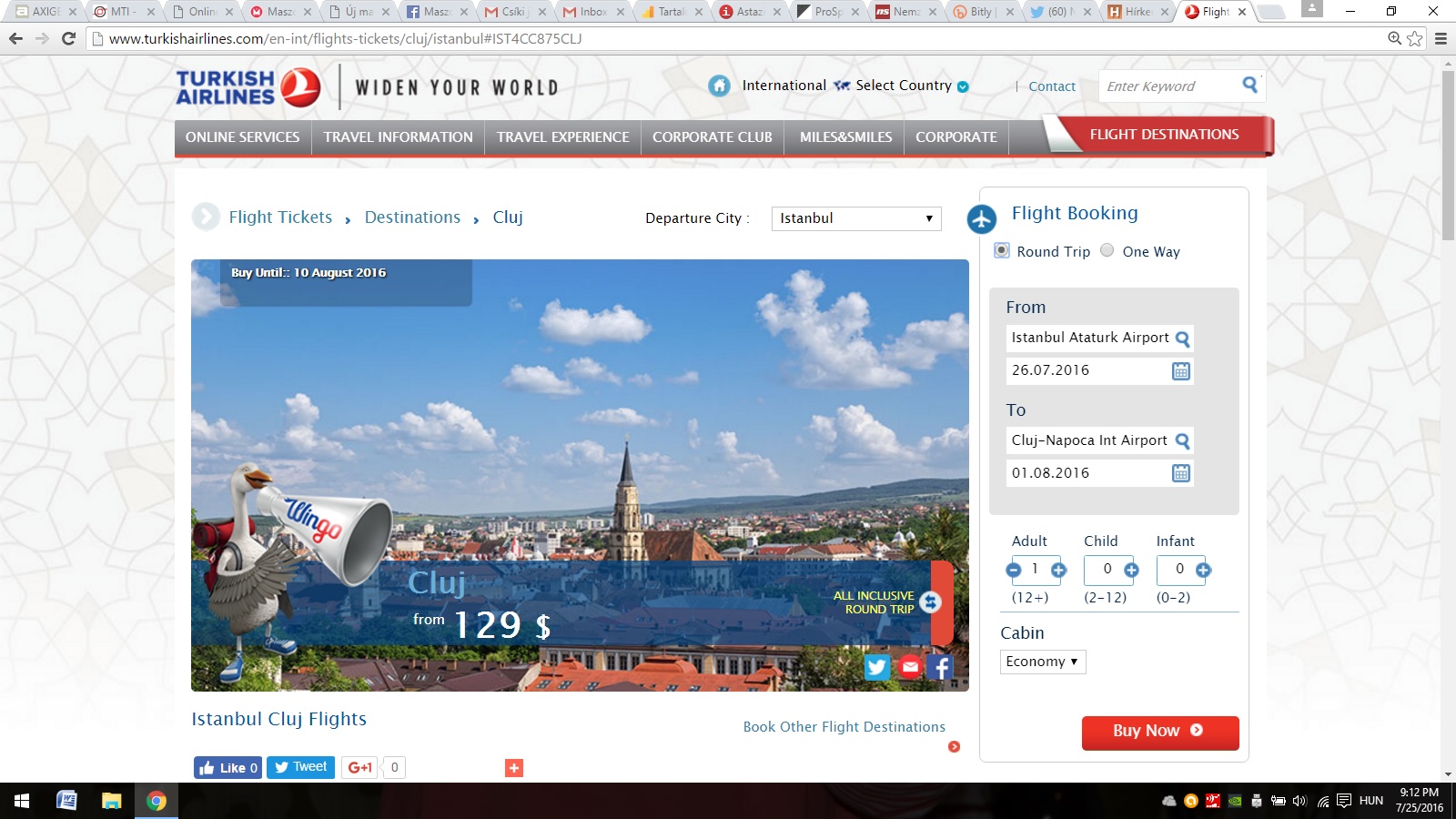The image size is (1456, 819).
Task: Open the Select Country dropdown
Action: (x=912, y=86)
